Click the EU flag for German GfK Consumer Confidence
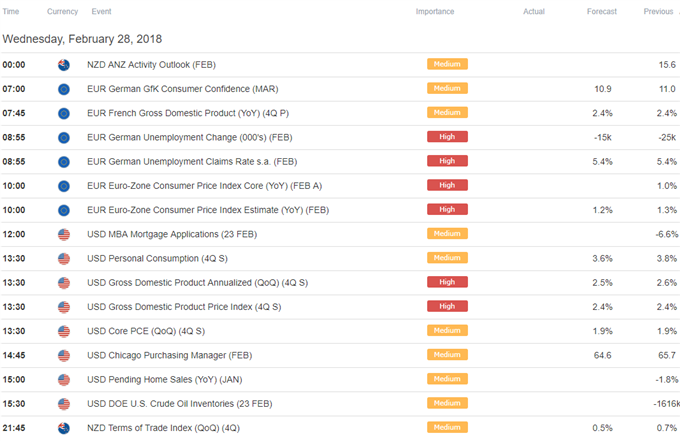Viewport: 680px width, 441px height. [64, 89]
